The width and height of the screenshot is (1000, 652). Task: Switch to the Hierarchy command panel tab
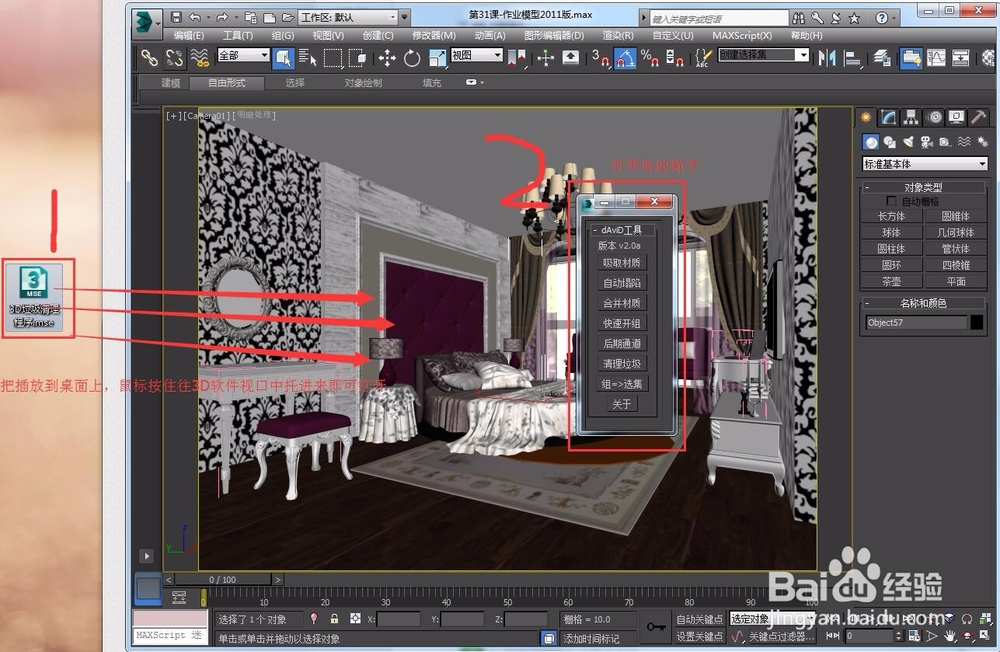pos(911,117)
